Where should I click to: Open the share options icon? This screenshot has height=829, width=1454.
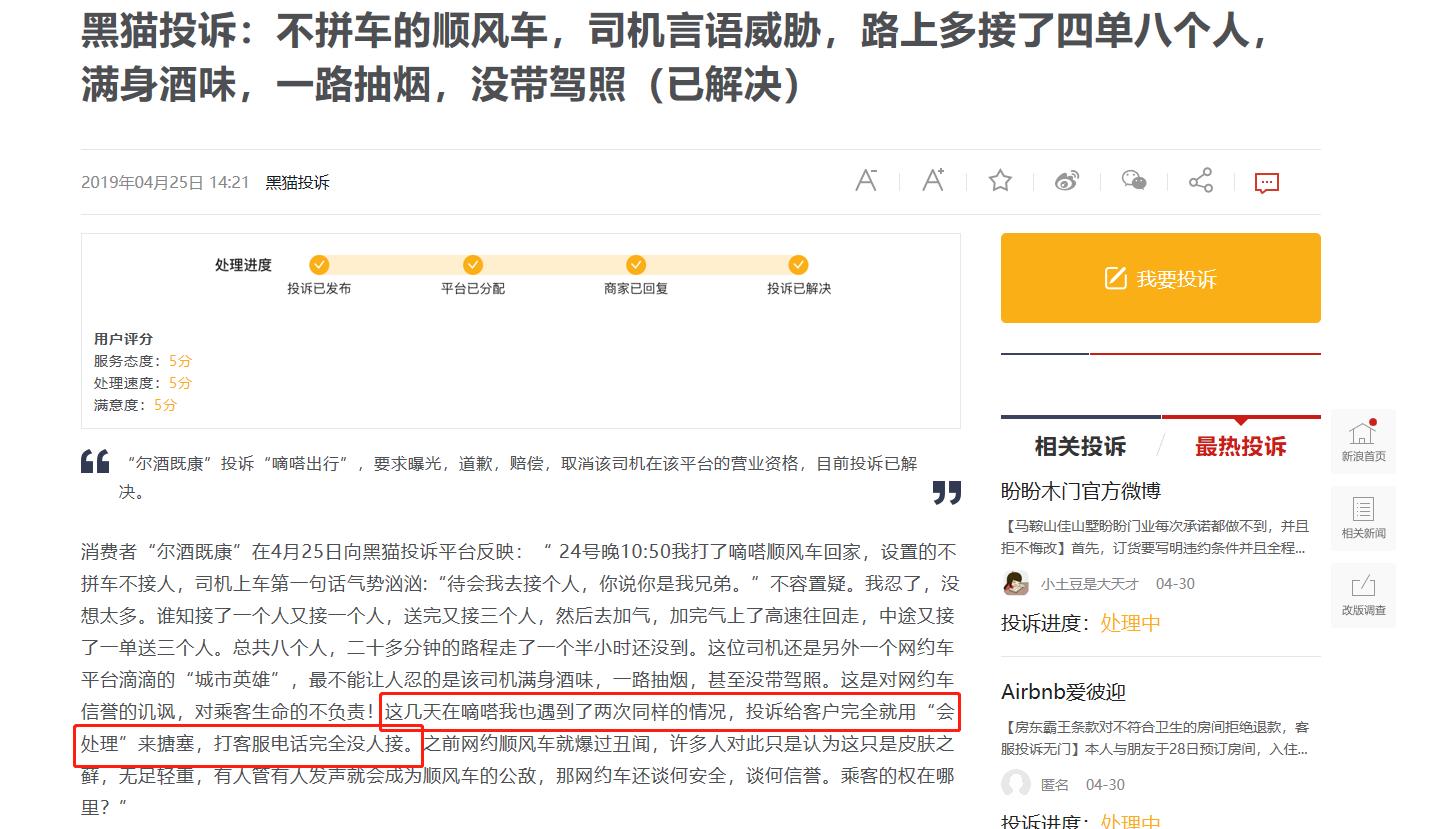tap(1201, 181)
